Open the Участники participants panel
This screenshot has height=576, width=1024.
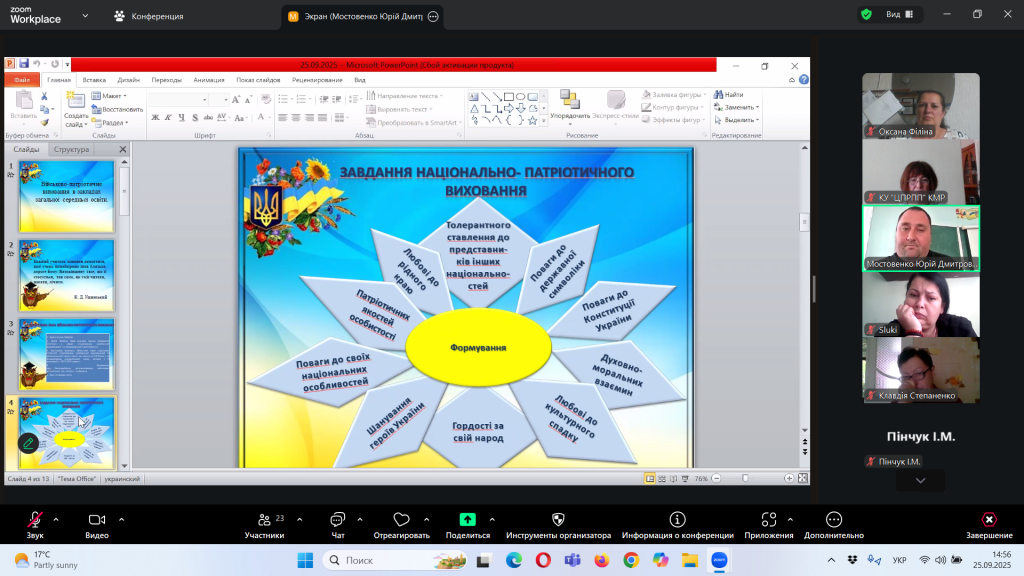264,520
